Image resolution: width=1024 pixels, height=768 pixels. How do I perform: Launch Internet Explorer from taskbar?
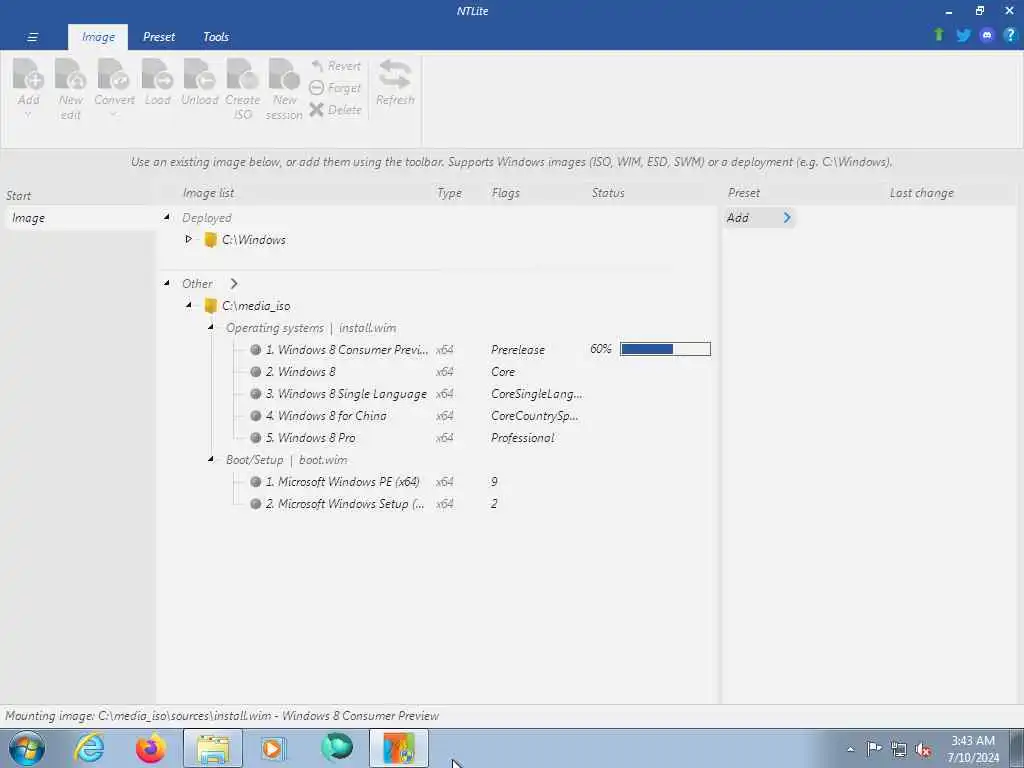coord(89,748)
